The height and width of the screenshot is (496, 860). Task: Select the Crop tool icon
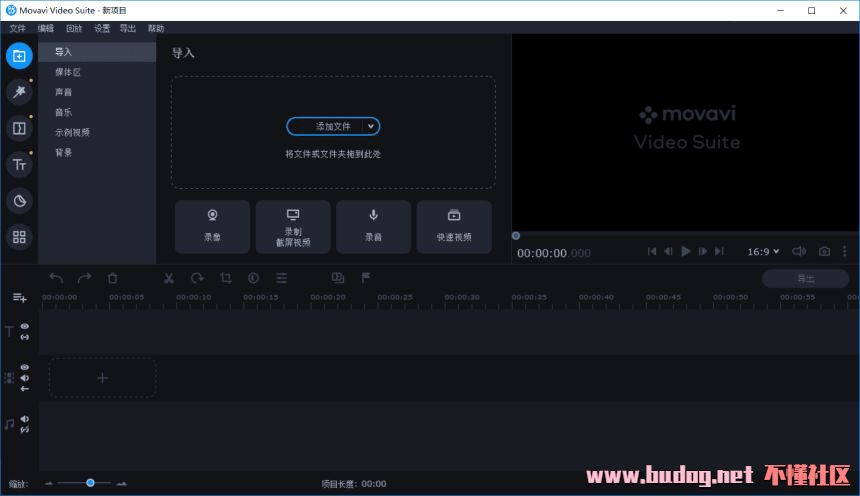226,278
